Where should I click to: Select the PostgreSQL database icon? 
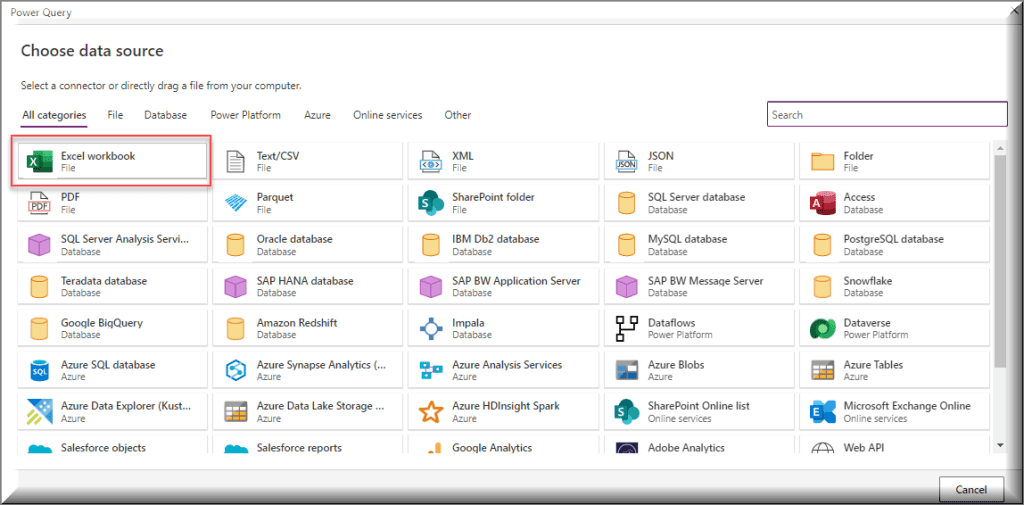tap(823, 245)
